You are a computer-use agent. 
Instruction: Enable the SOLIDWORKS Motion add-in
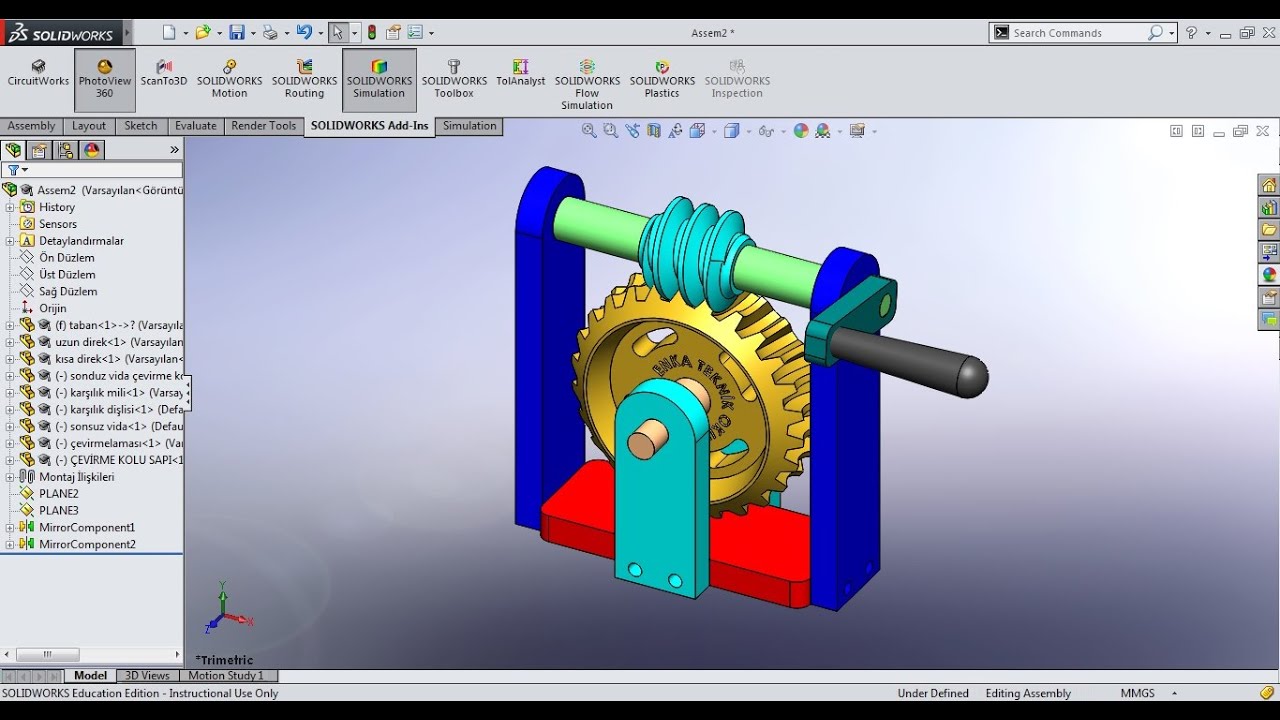tap(229, 80)
